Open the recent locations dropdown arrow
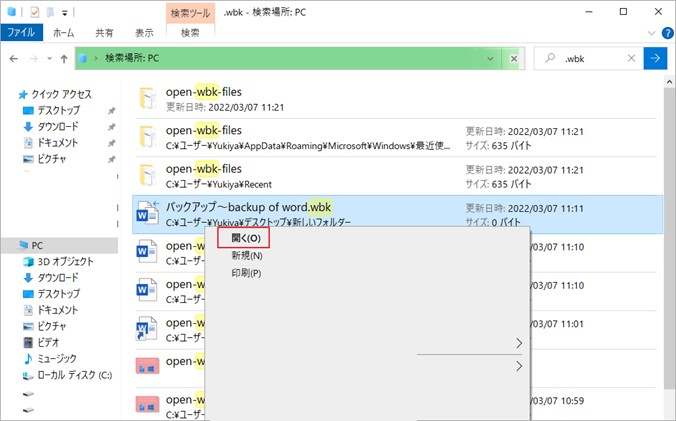 (x=50, y=59)
